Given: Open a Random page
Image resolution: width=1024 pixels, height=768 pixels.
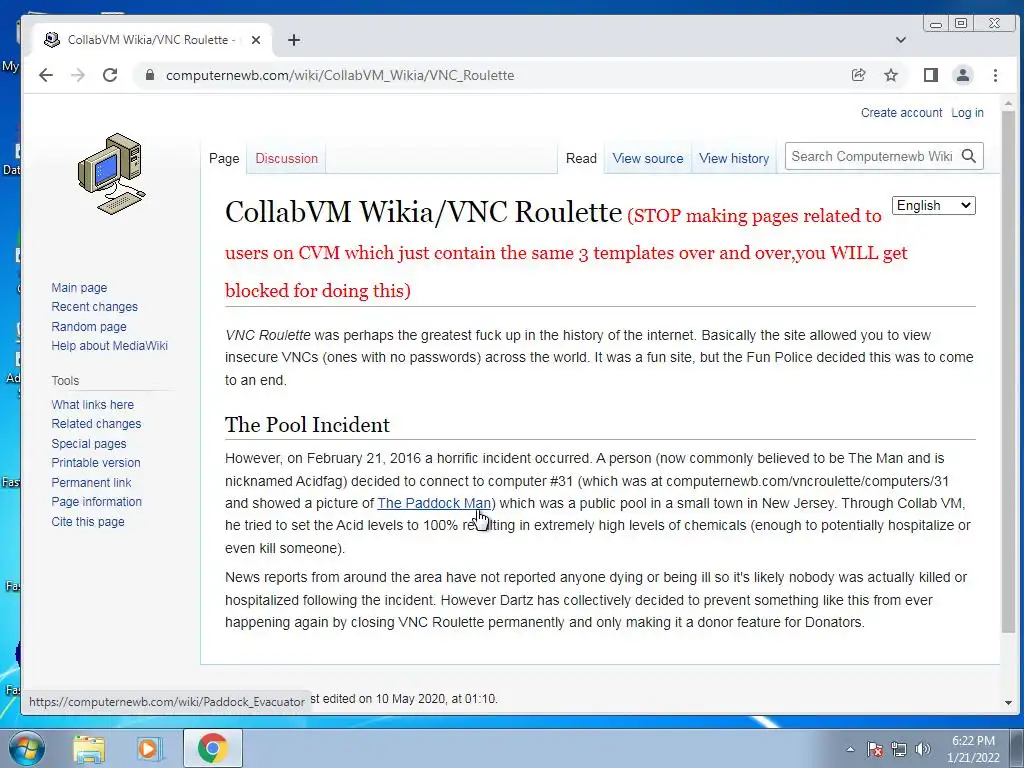Looking at the screenshot, I should (89, 326).
